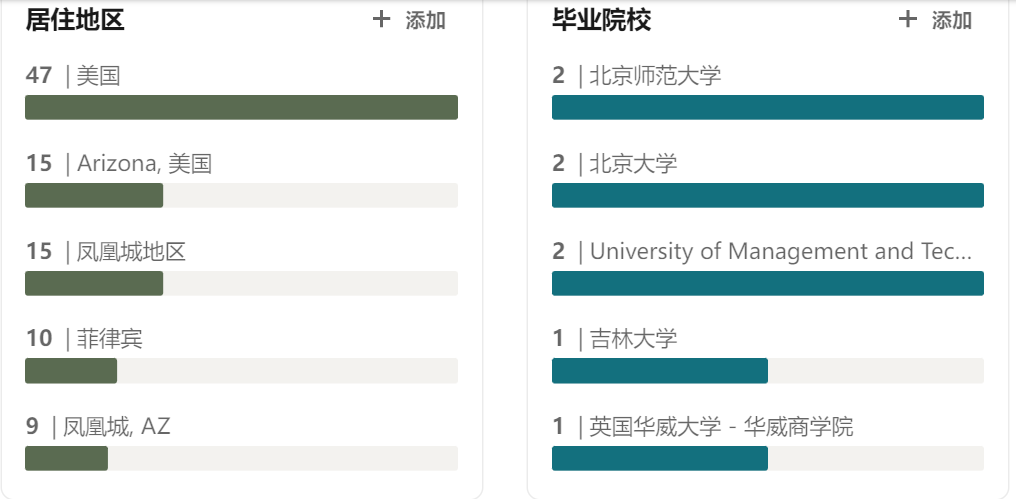Image resolution: width=1016 pixels, height=499 pixels.
Task: Select the 美国 location bar
Action: pyautogui.click(x=241, y=107)
